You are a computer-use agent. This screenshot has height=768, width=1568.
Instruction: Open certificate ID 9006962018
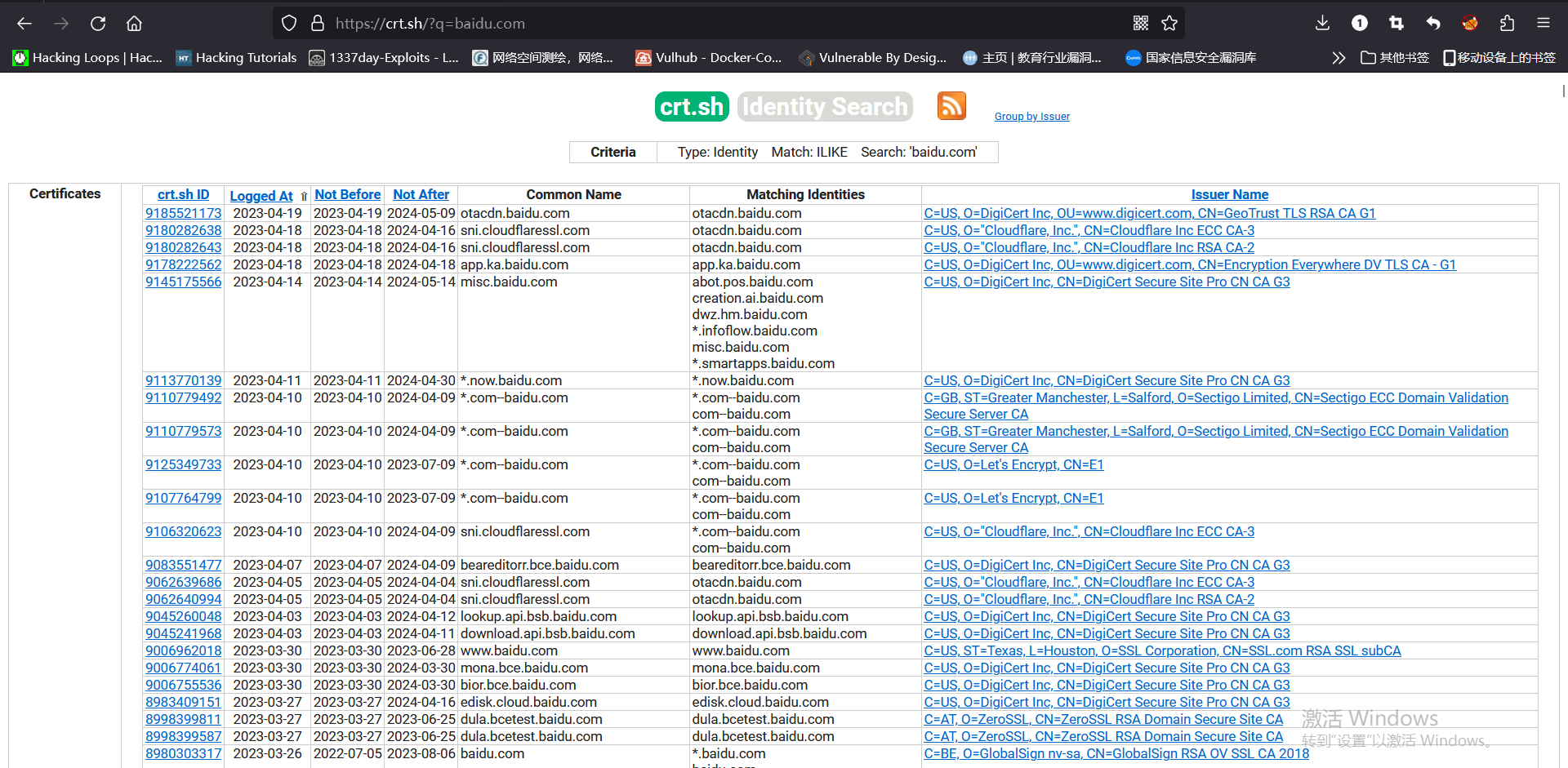click(184, 650)
